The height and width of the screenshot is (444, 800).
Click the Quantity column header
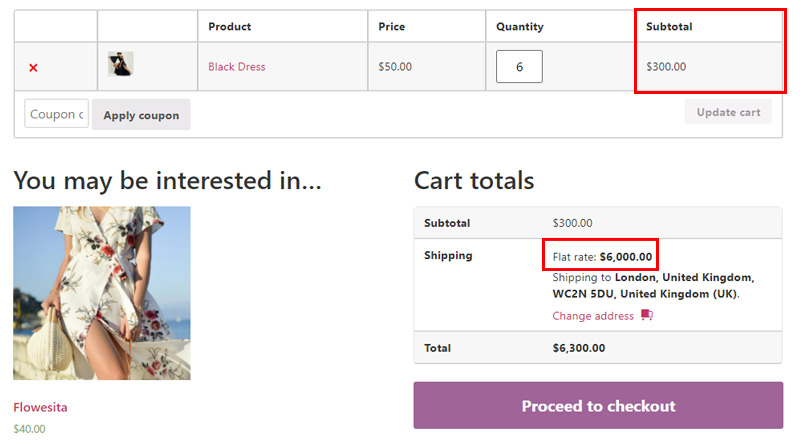click(x=519, y=27)
